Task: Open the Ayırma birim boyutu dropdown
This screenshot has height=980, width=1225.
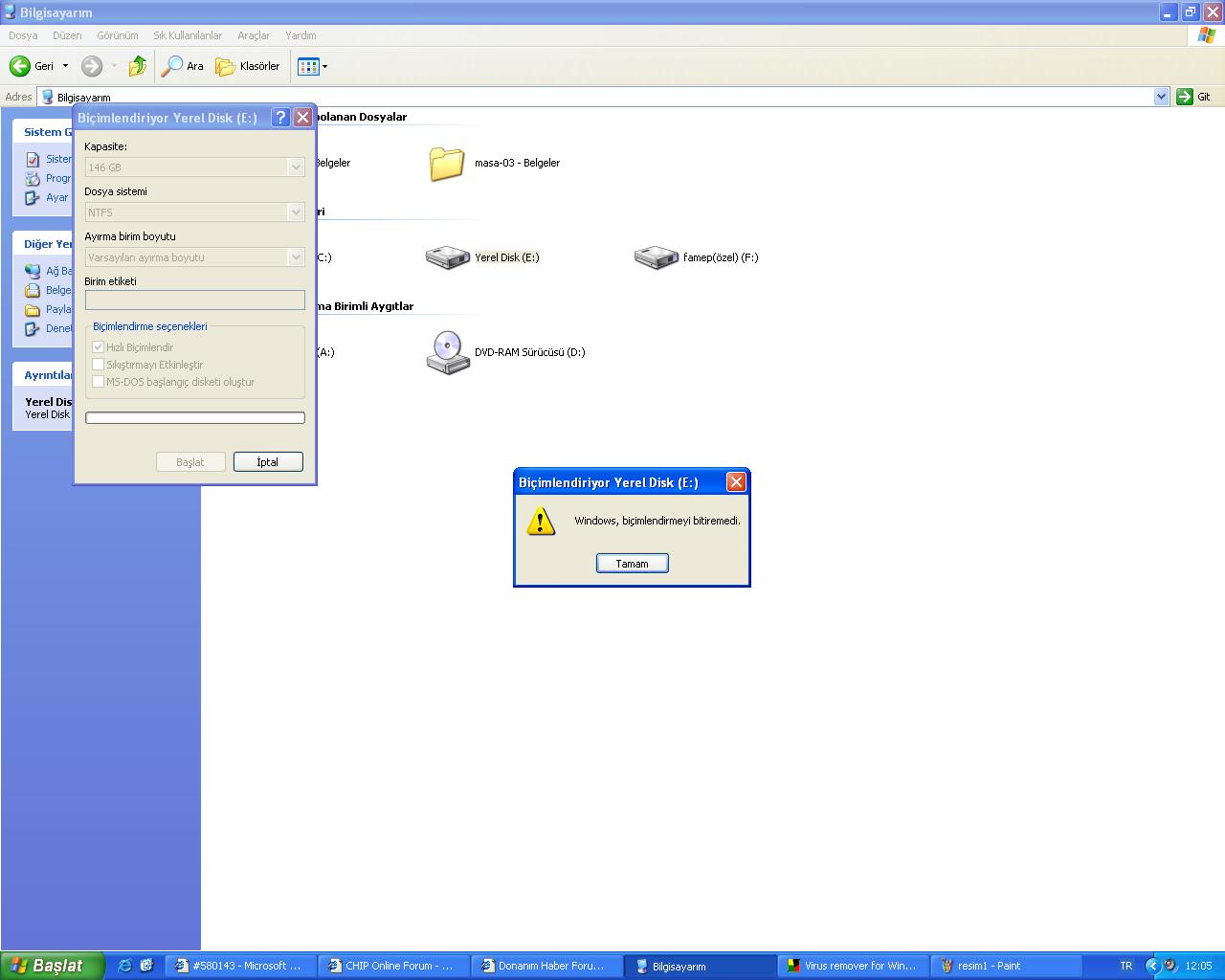Action: (296, 257)
